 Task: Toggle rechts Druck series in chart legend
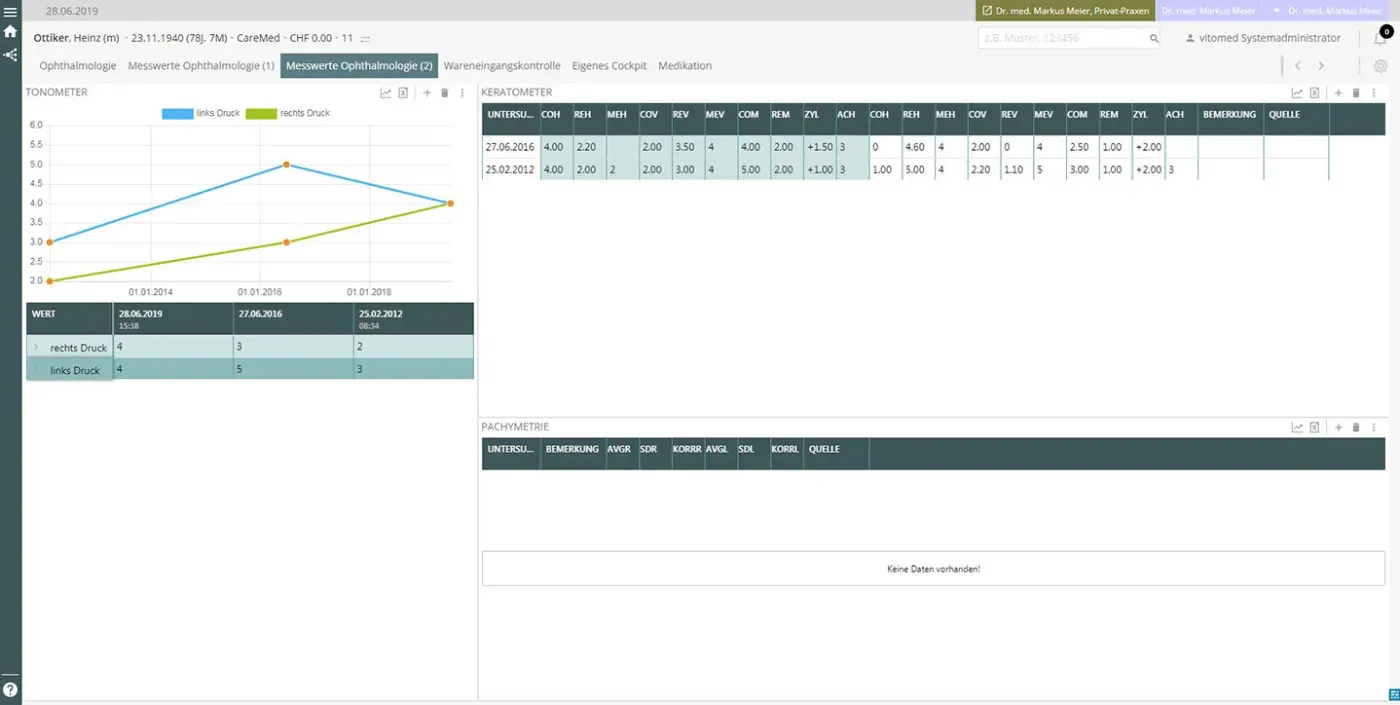(x=288, y=113)
